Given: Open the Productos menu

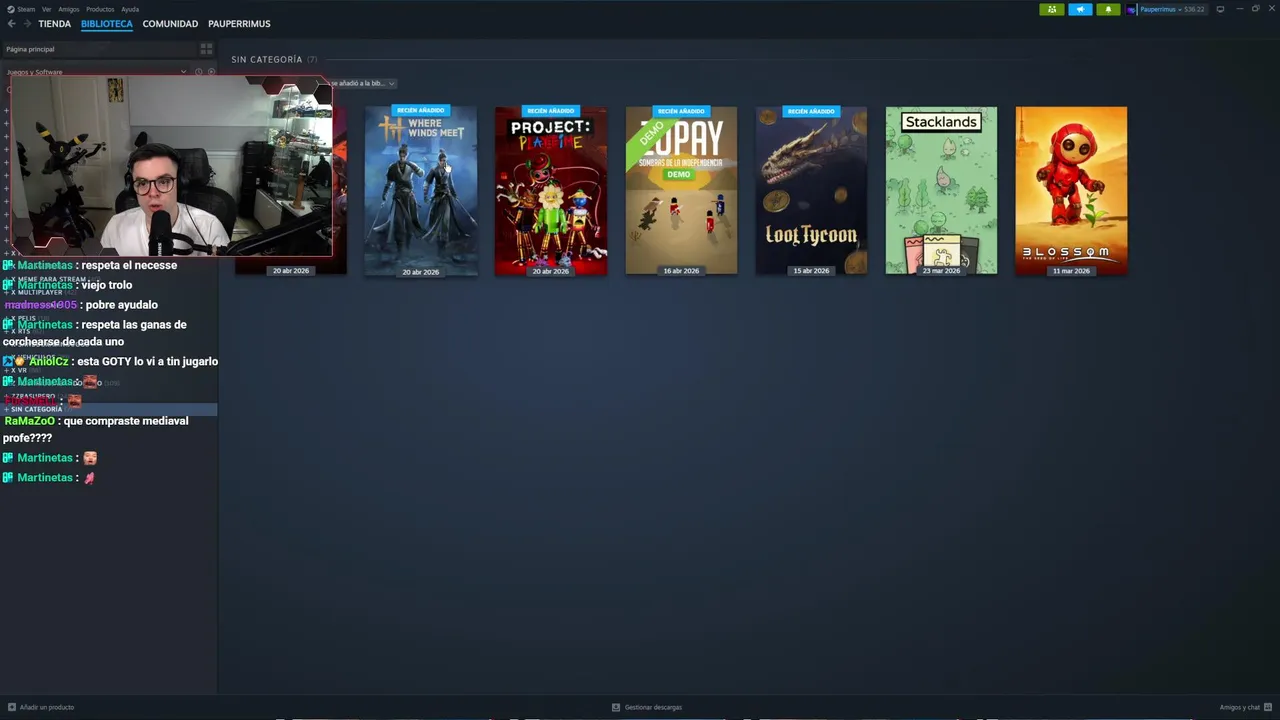Looking at the screenshot, I should pyautogui.click(x=100, y=9).
